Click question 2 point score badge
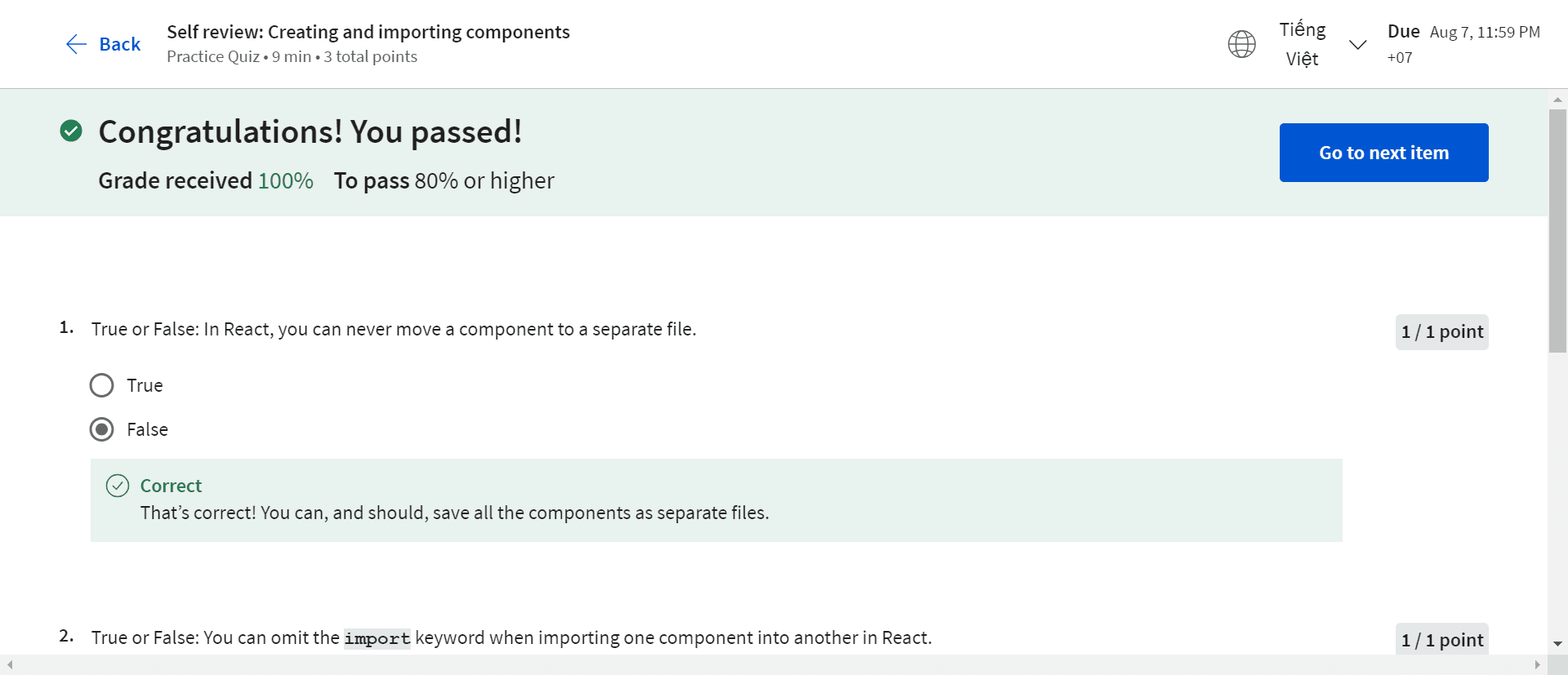Viewport: 1568px width, 675px height. [1441, 640]
